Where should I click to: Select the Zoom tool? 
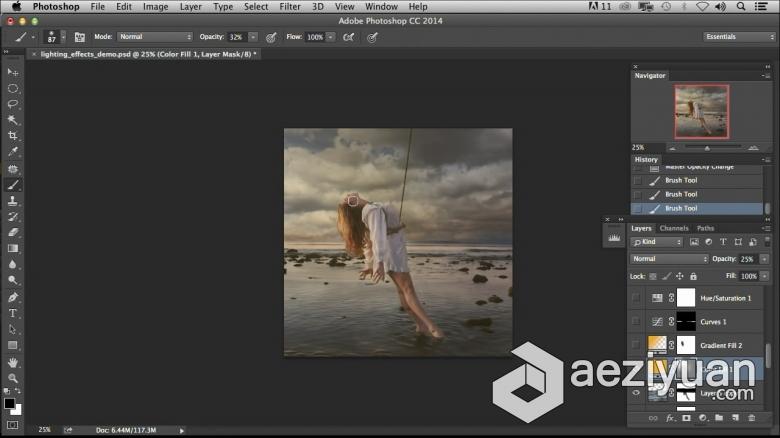point(13,378)
